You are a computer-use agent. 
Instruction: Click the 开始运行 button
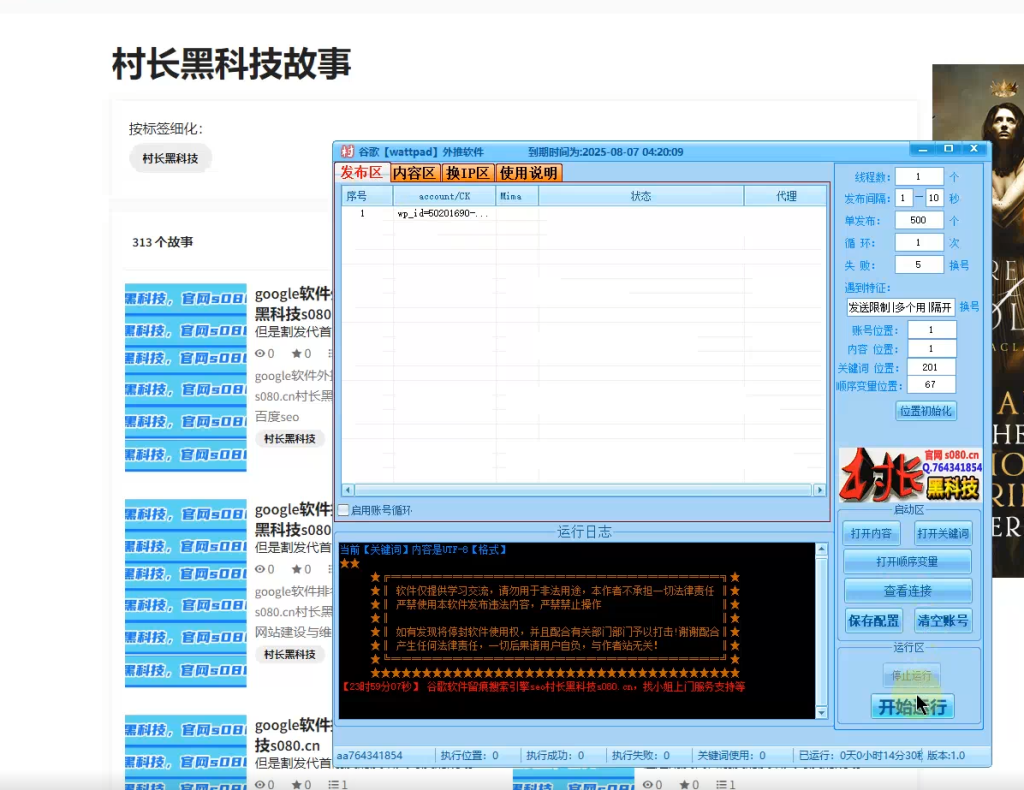911,706
